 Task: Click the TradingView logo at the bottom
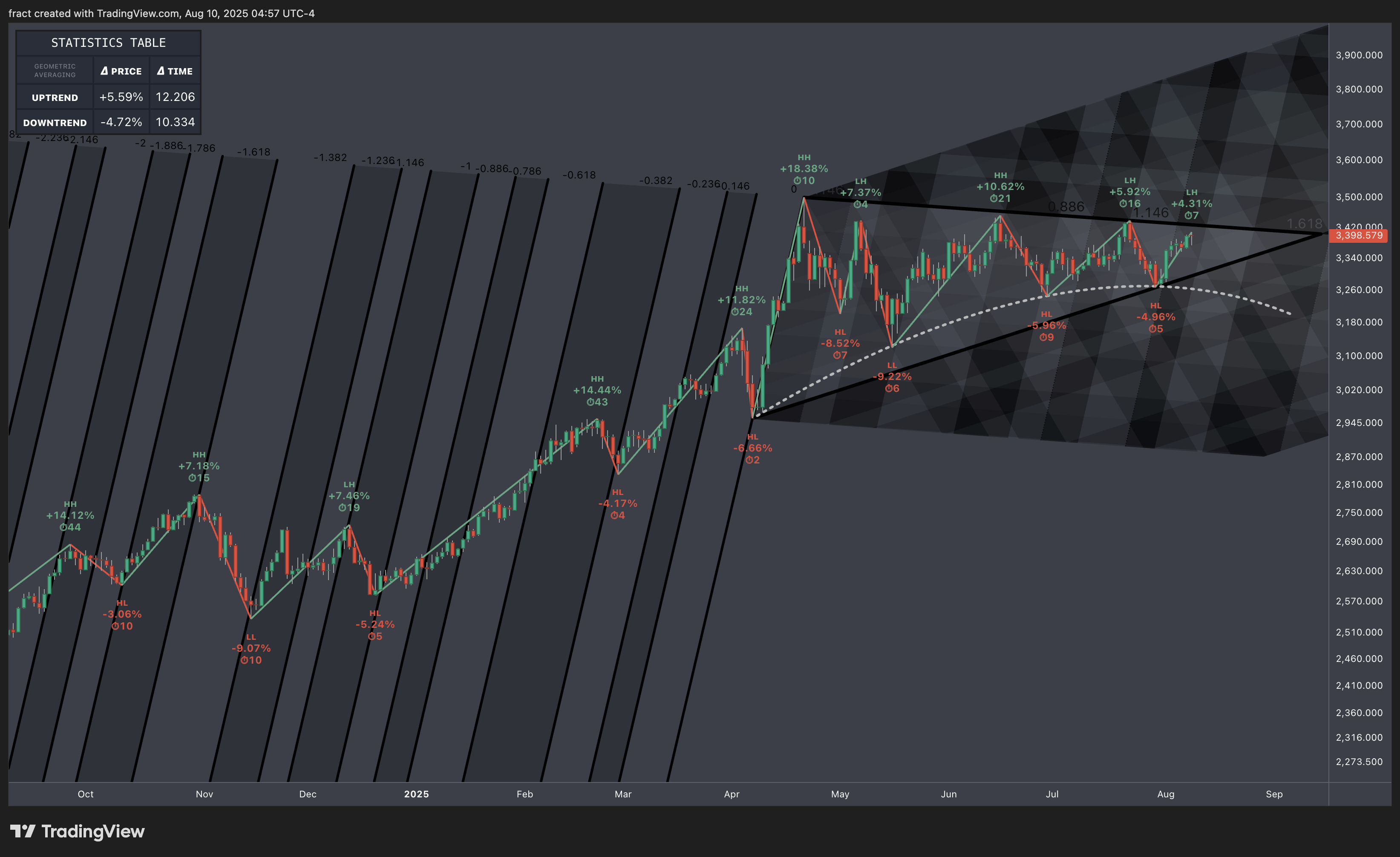(77, 831)
